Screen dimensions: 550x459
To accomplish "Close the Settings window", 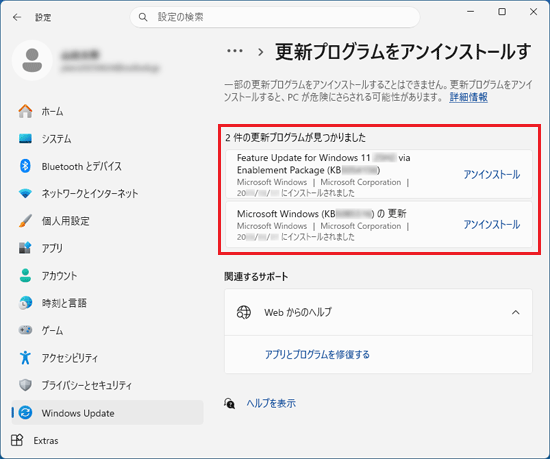I will point(533,12).
